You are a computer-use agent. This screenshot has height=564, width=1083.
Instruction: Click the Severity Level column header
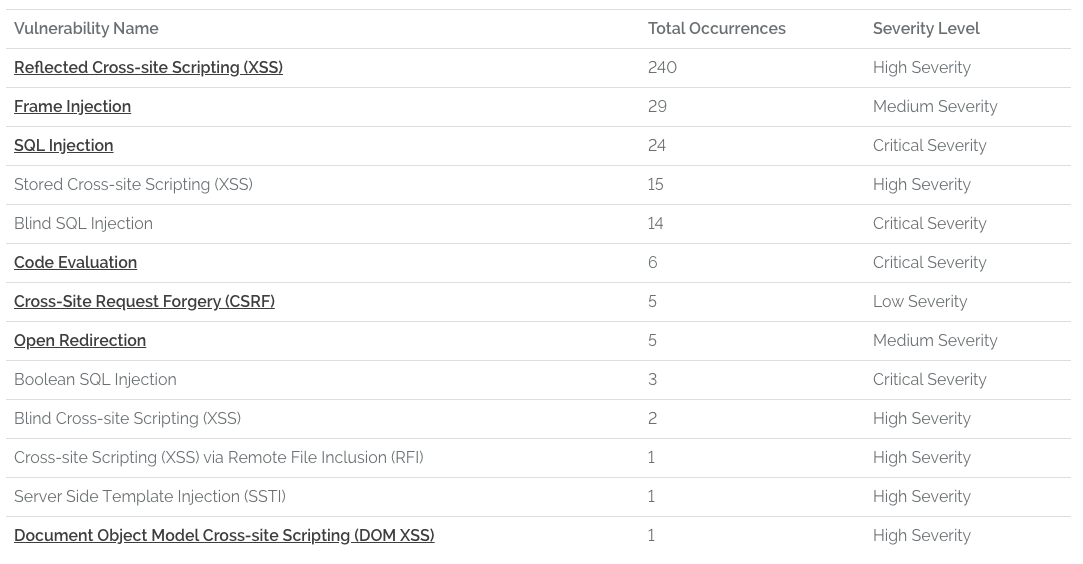click(x=925, y=29)
